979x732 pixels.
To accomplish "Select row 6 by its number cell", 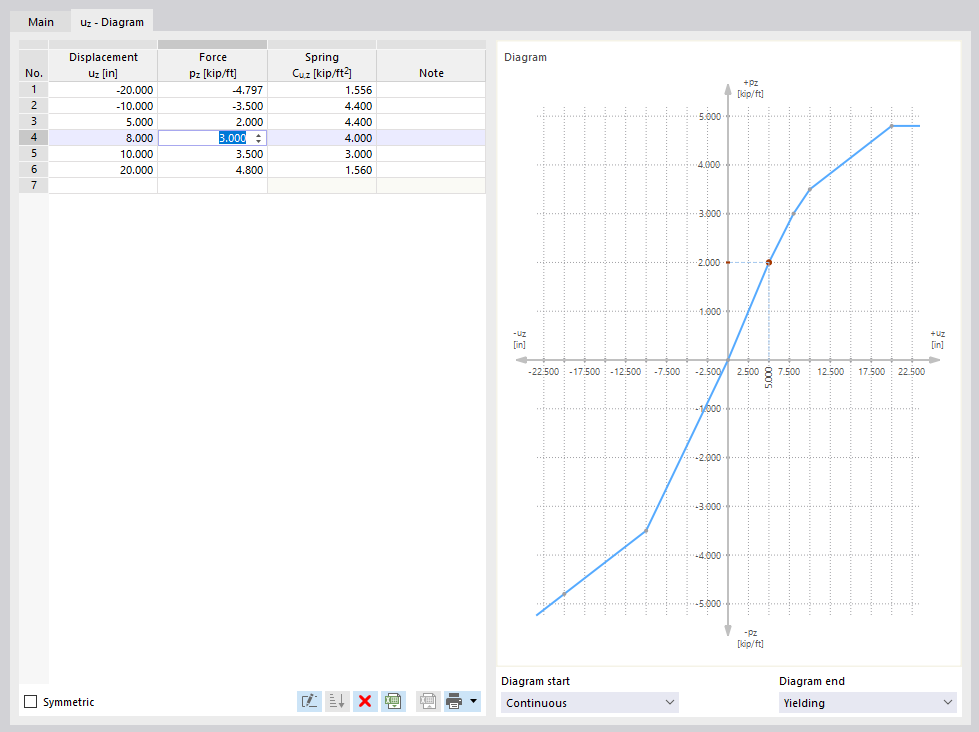I will pos(33,169).
